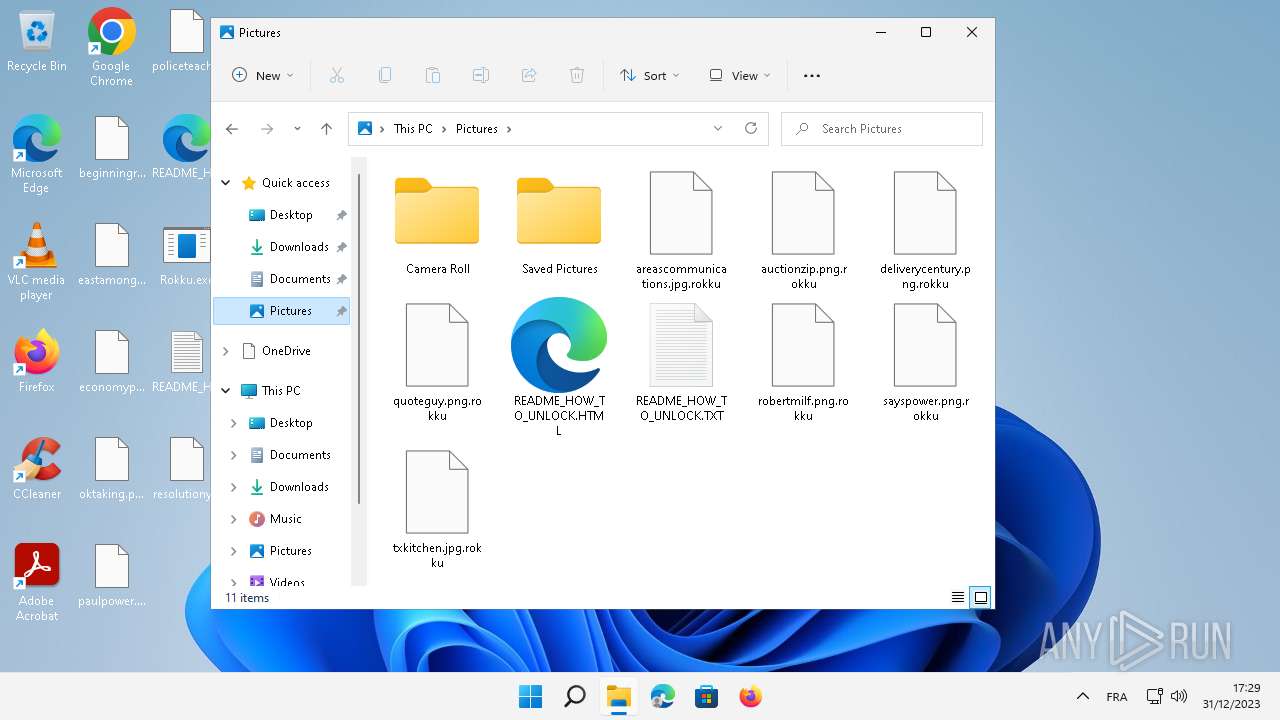Open VLC media player desktop shortcut

tap(36, 262)
